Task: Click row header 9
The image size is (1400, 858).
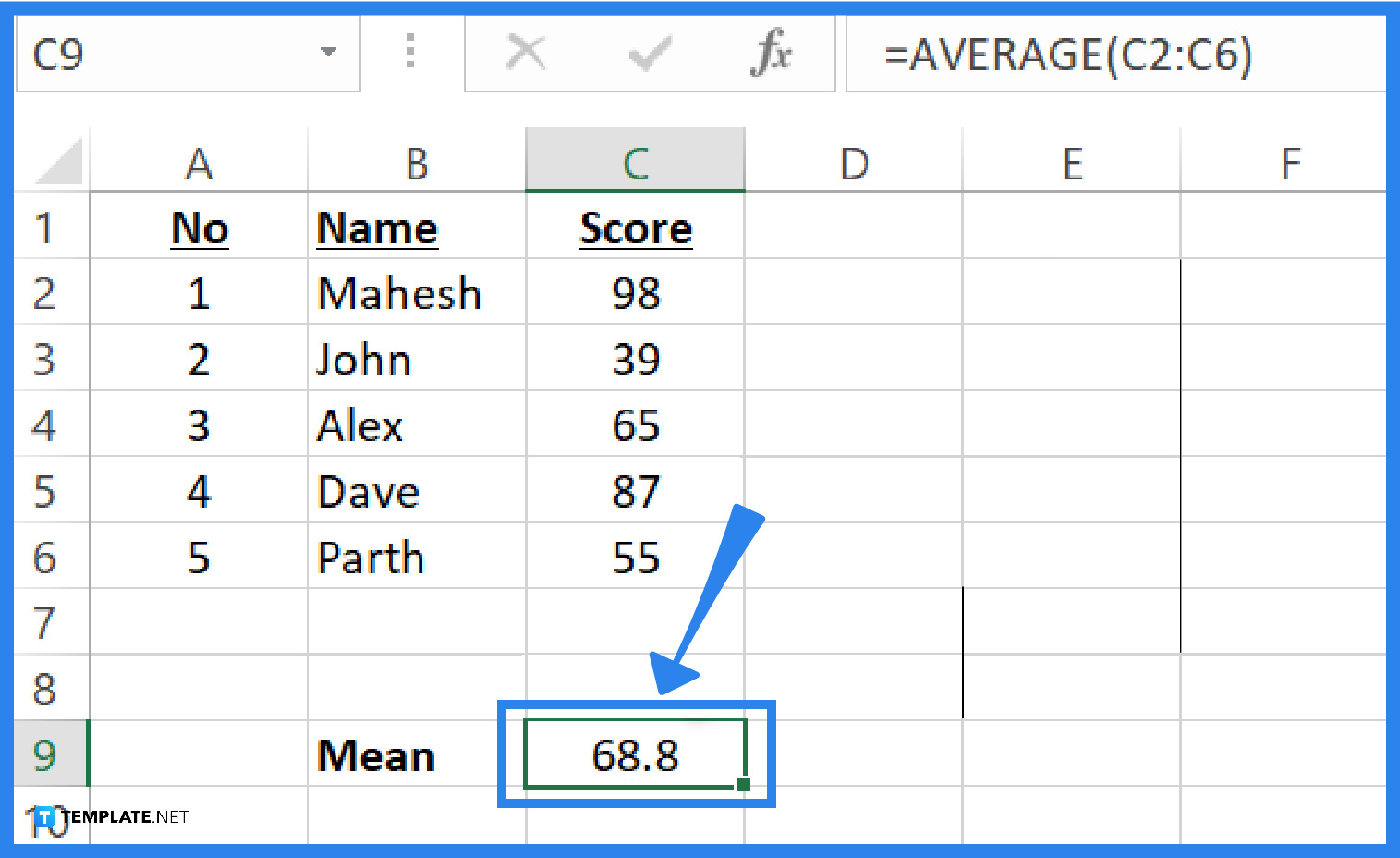Action: click(44, 754)
